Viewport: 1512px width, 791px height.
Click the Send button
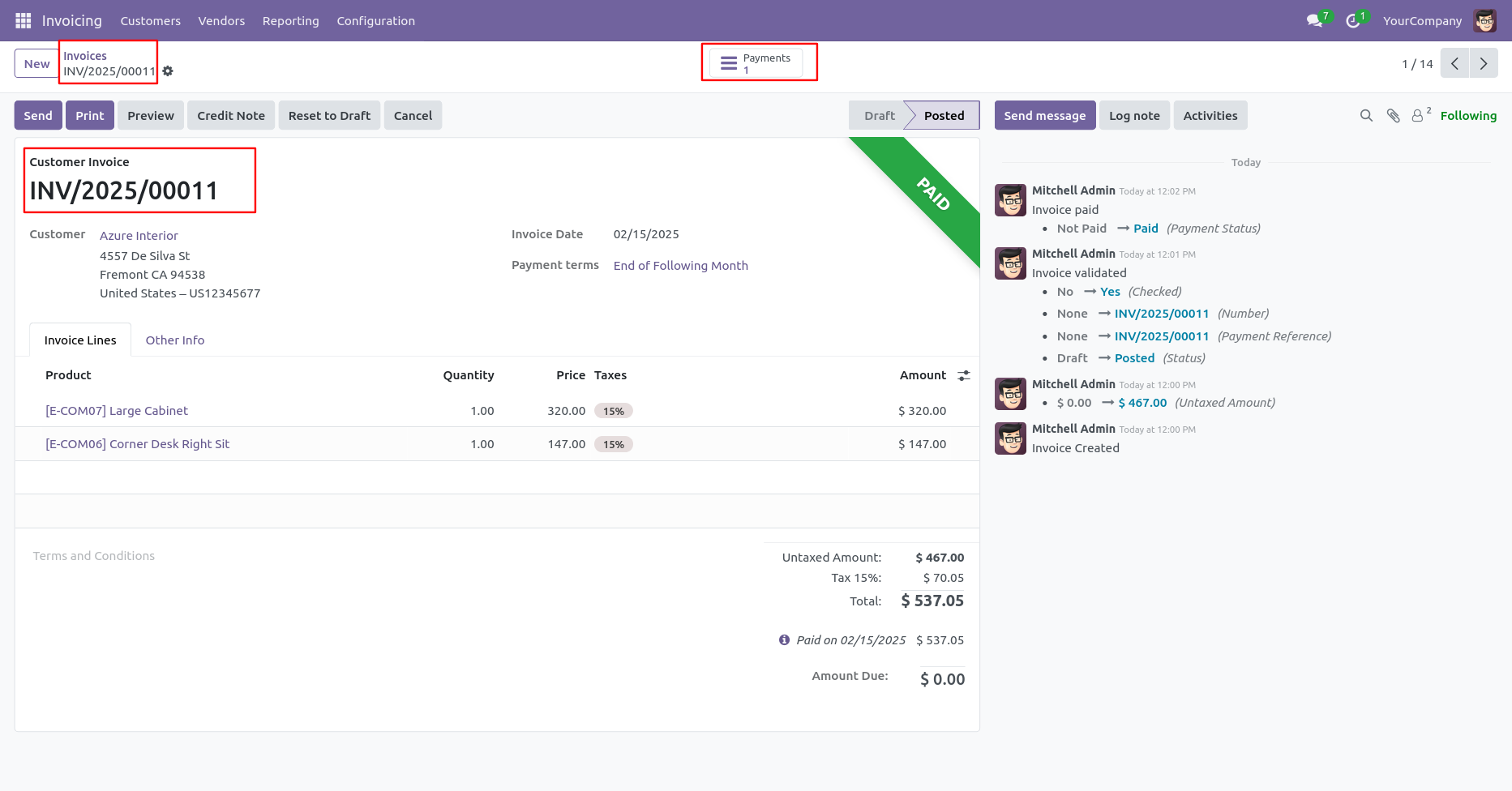(38, 115)
